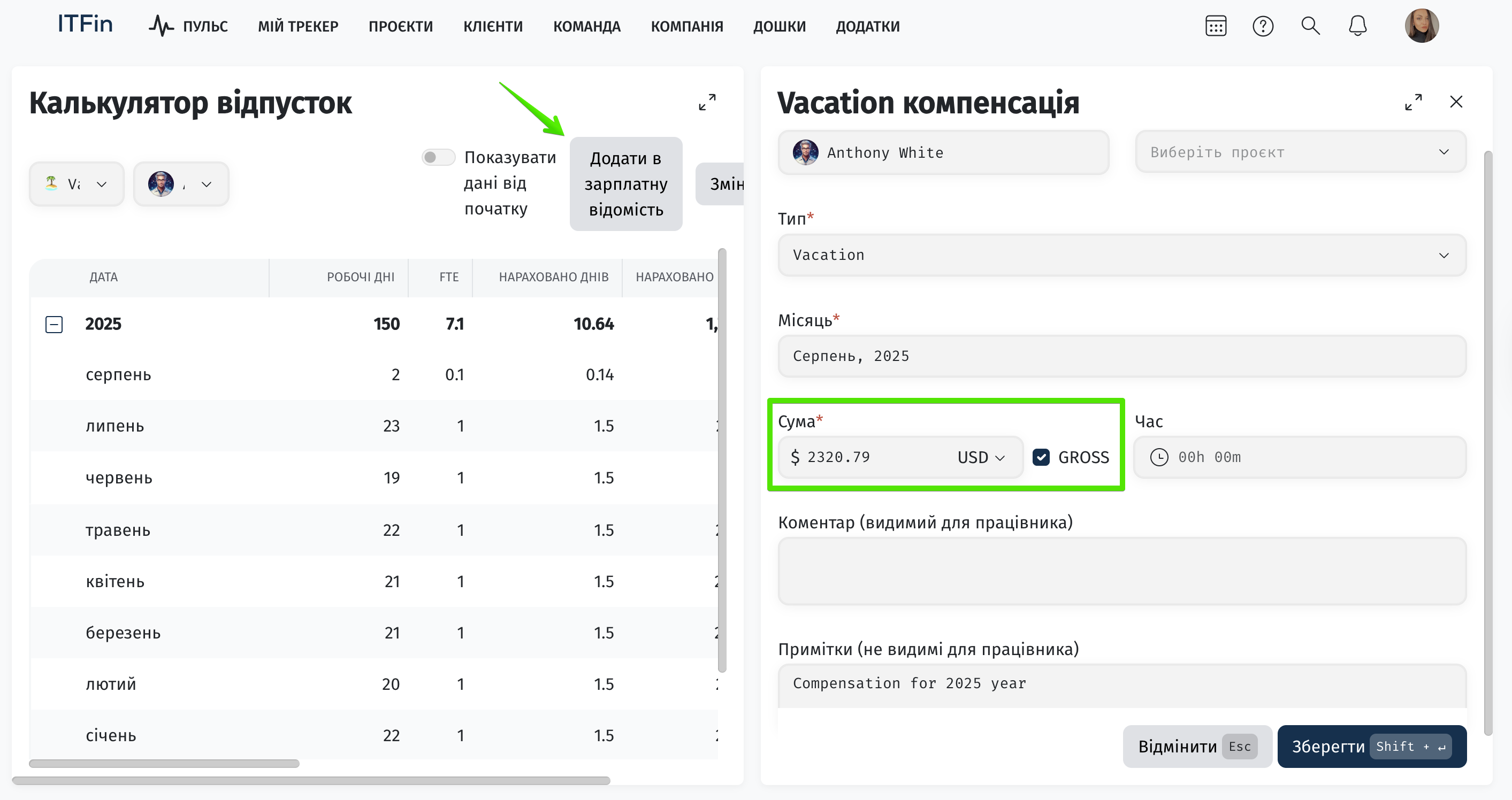
Task: Uncheck the GROSS checkbox
Action: [x=1041, y=457]
